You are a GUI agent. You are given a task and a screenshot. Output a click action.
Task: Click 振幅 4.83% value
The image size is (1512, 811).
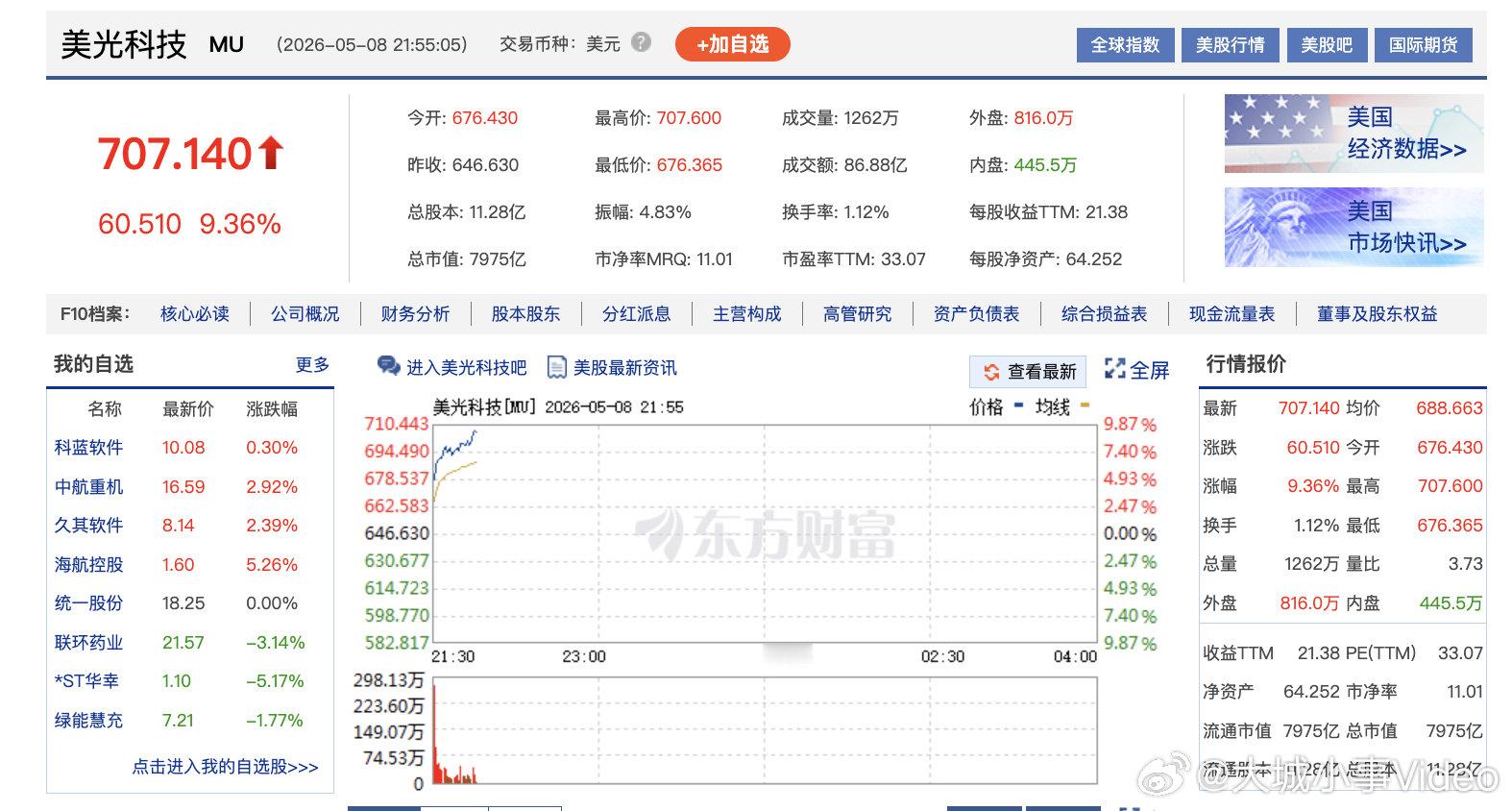click(665, 212)
